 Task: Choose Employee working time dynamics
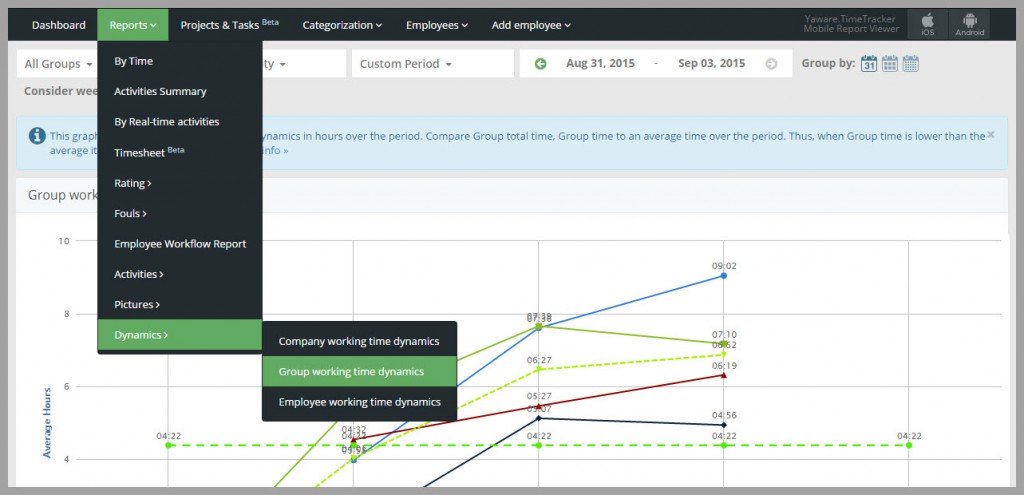[359, 402]
